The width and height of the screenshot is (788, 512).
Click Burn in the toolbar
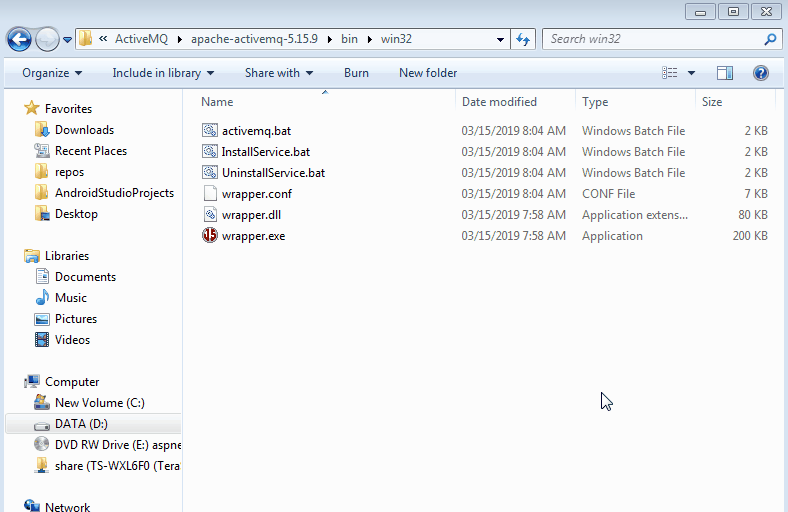tap(356, 73)
